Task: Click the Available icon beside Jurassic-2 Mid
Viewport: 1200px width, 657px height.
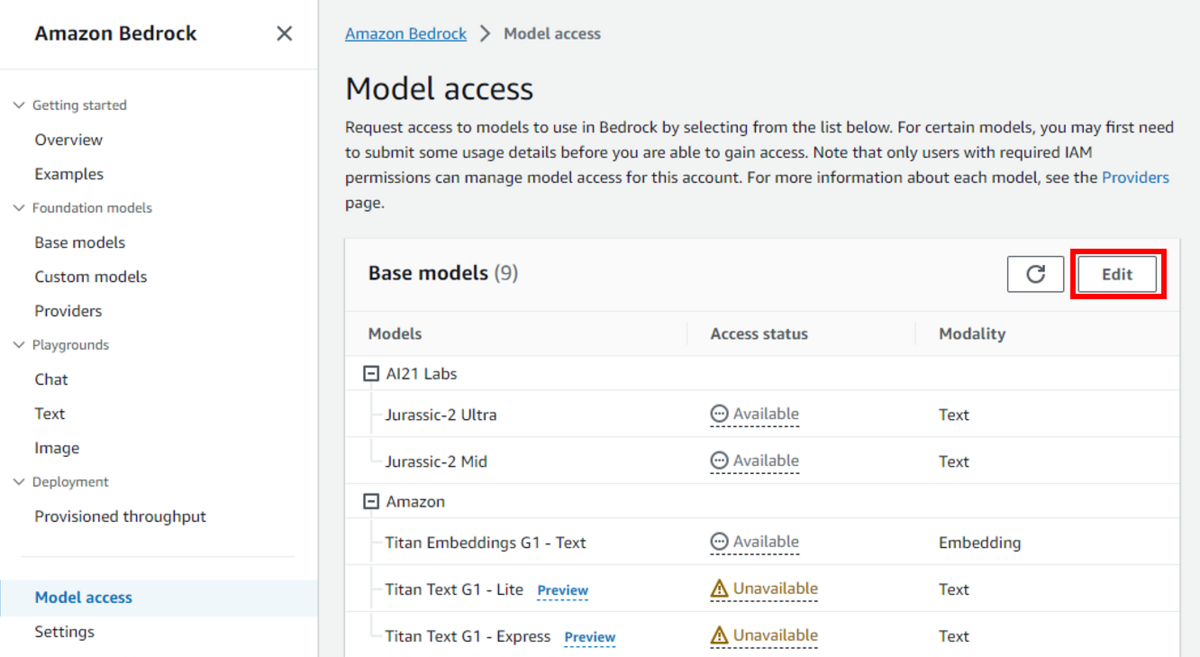Action: pos(718,460)
